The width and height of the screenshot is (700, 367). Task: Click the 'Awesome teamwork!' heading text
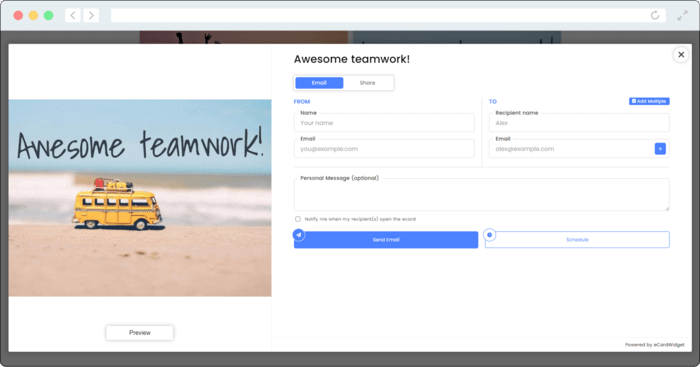[352, 59]
